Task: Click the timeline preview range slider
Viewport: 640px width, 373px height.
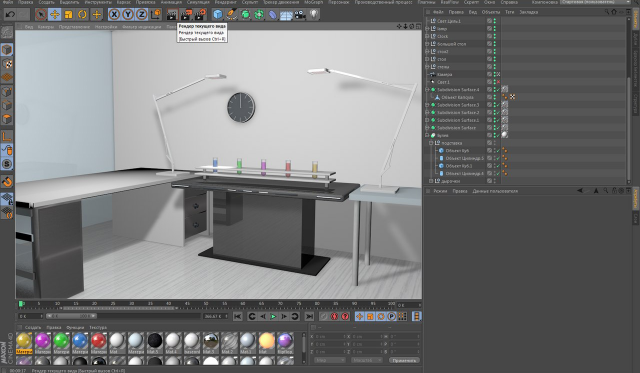Action: pyautogui.click(x=71, y=316)
